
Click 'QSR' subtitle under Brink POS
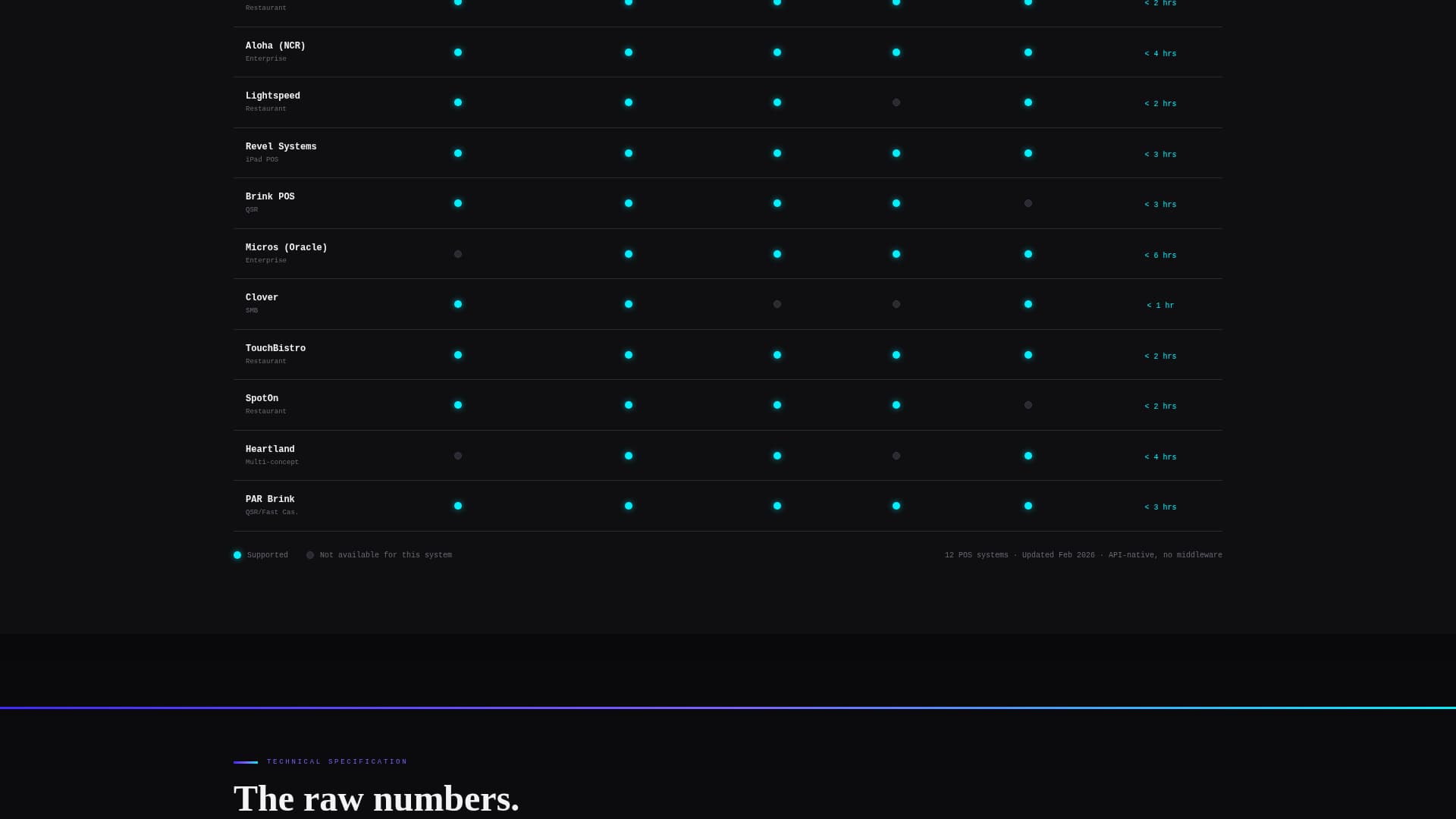tap(252, 210)
